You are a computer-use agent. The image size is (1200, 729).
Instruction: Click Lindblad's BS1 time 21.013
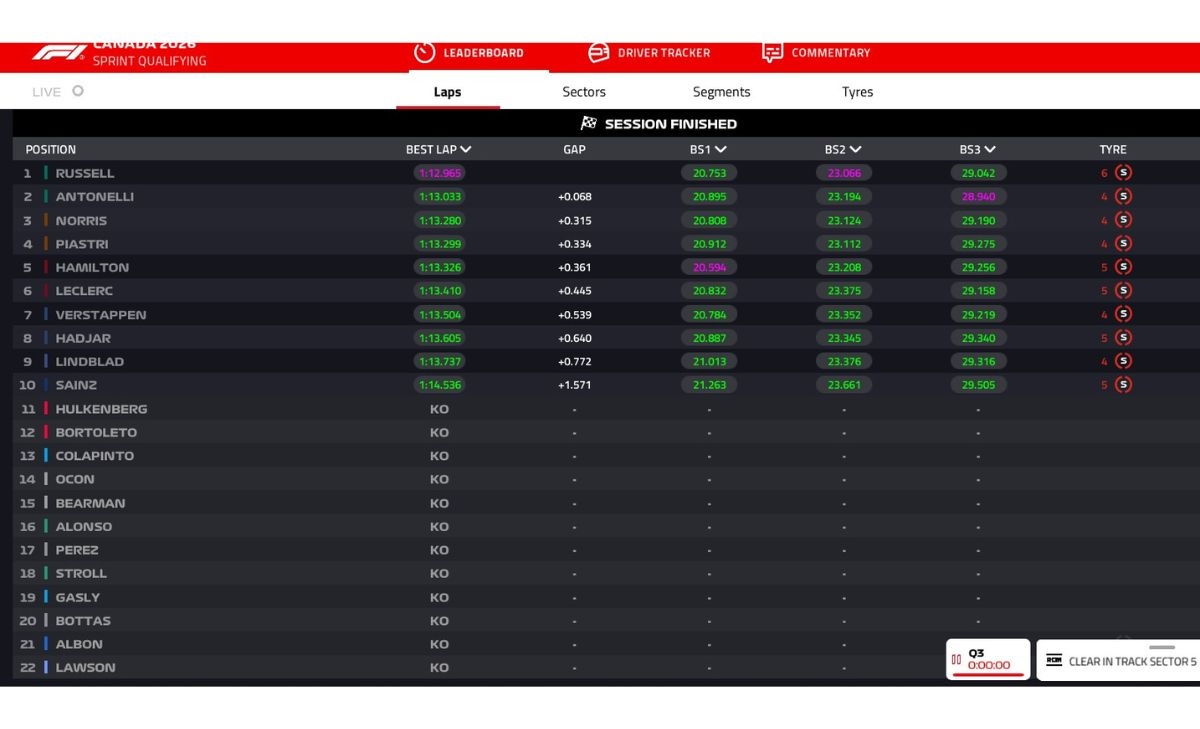(709, 361)
